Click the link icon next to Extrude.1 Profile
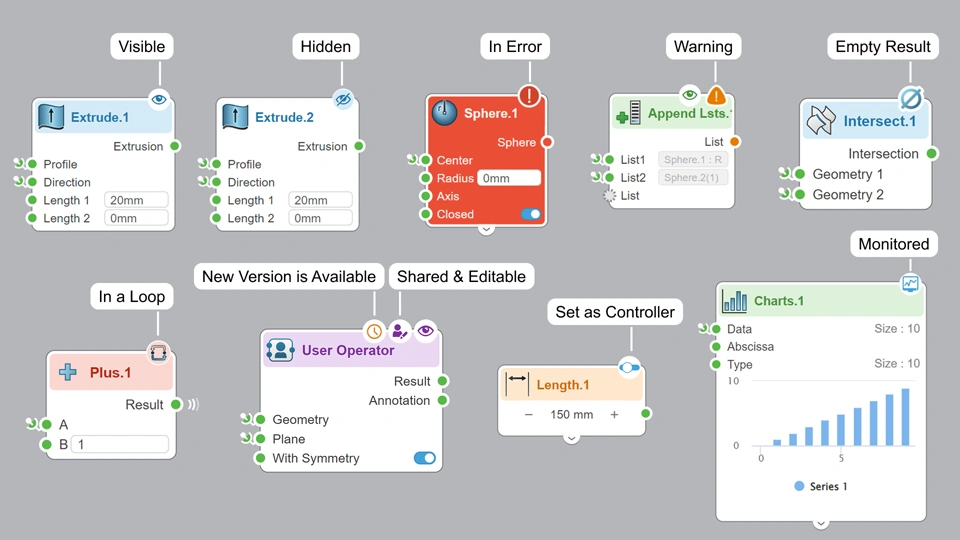 coord(20,163)
